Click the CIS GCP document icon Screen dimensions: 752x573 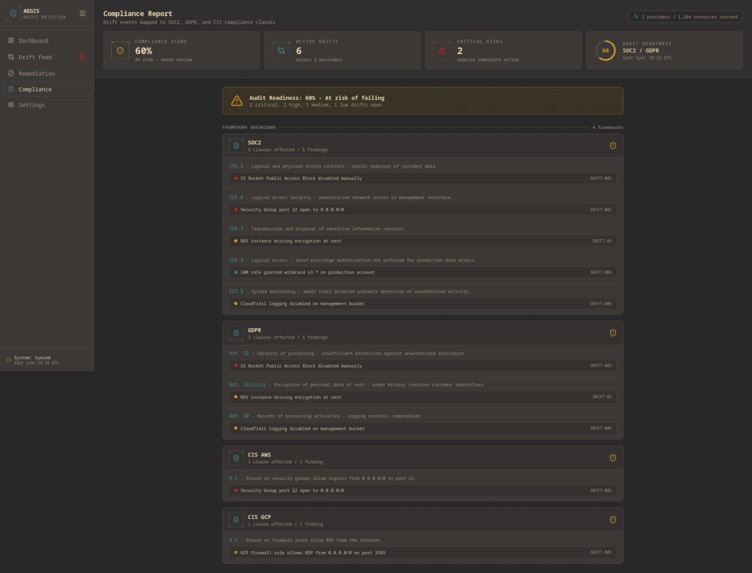tap(236, 520)
